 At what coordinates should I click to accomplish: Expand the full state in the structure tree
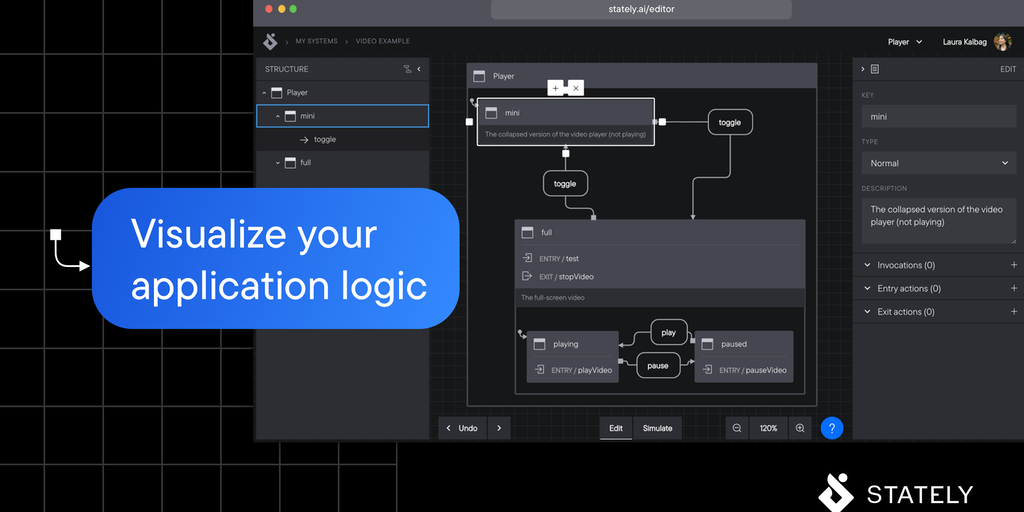[278, 162]
